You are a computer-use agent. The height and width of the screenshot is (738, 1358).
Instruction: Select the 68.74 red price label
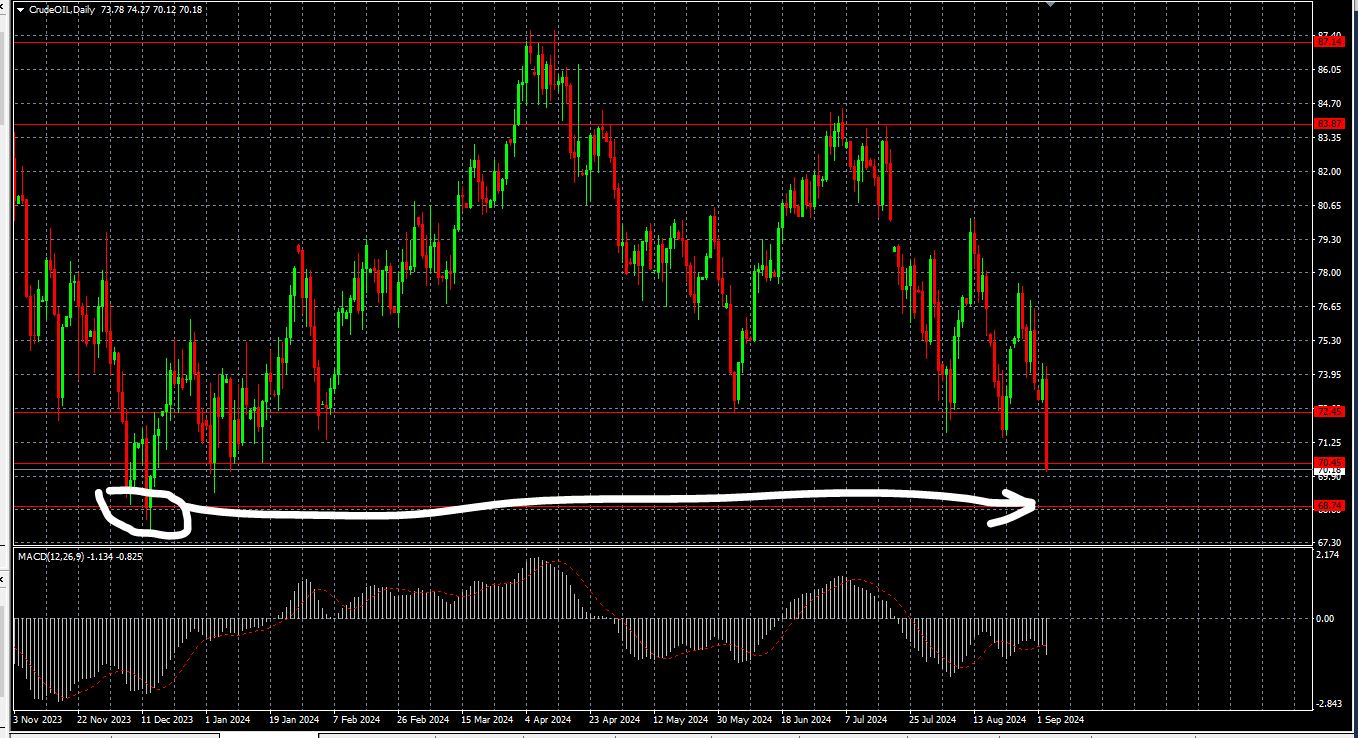point(1330,506)
